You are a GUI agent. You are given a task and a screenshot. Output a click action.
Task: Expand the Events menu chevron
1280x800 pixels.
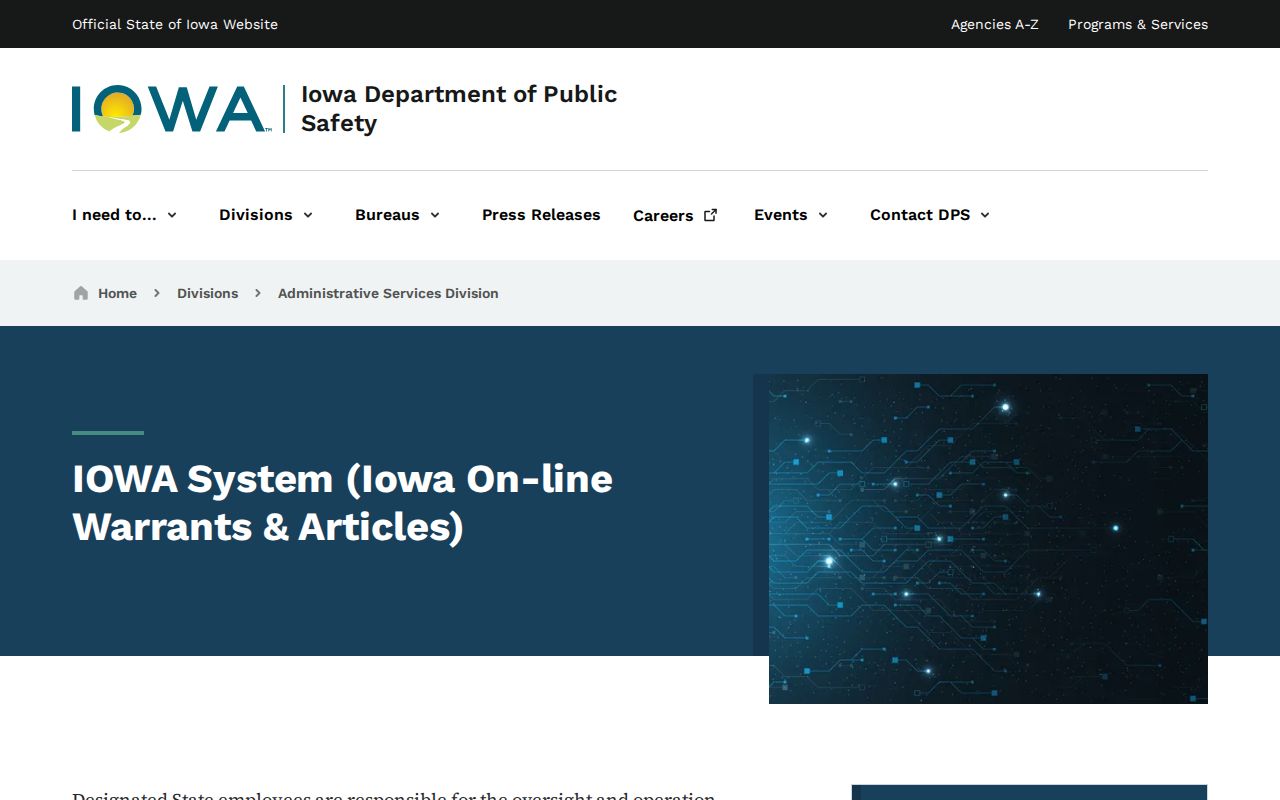pyautogui.click(x=823, y=215)
